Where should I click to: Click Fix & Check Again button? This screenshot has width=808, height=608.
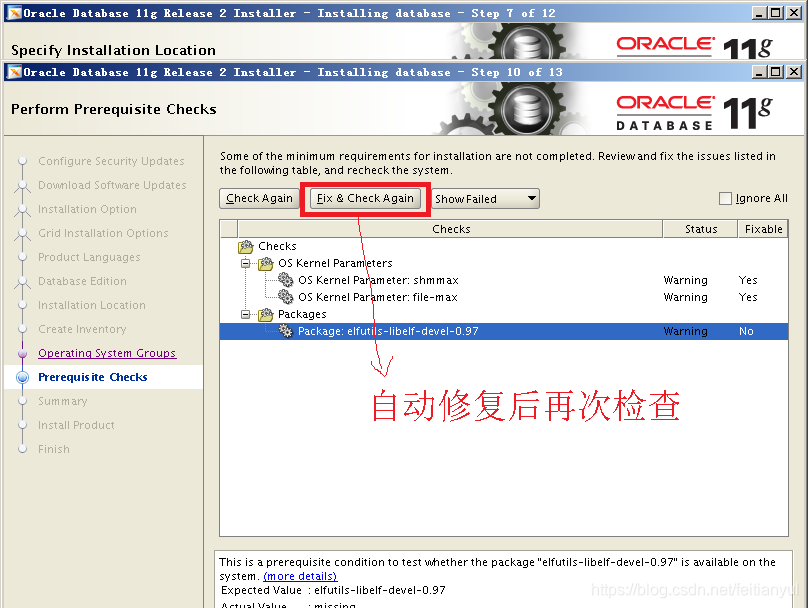(365, 198)
